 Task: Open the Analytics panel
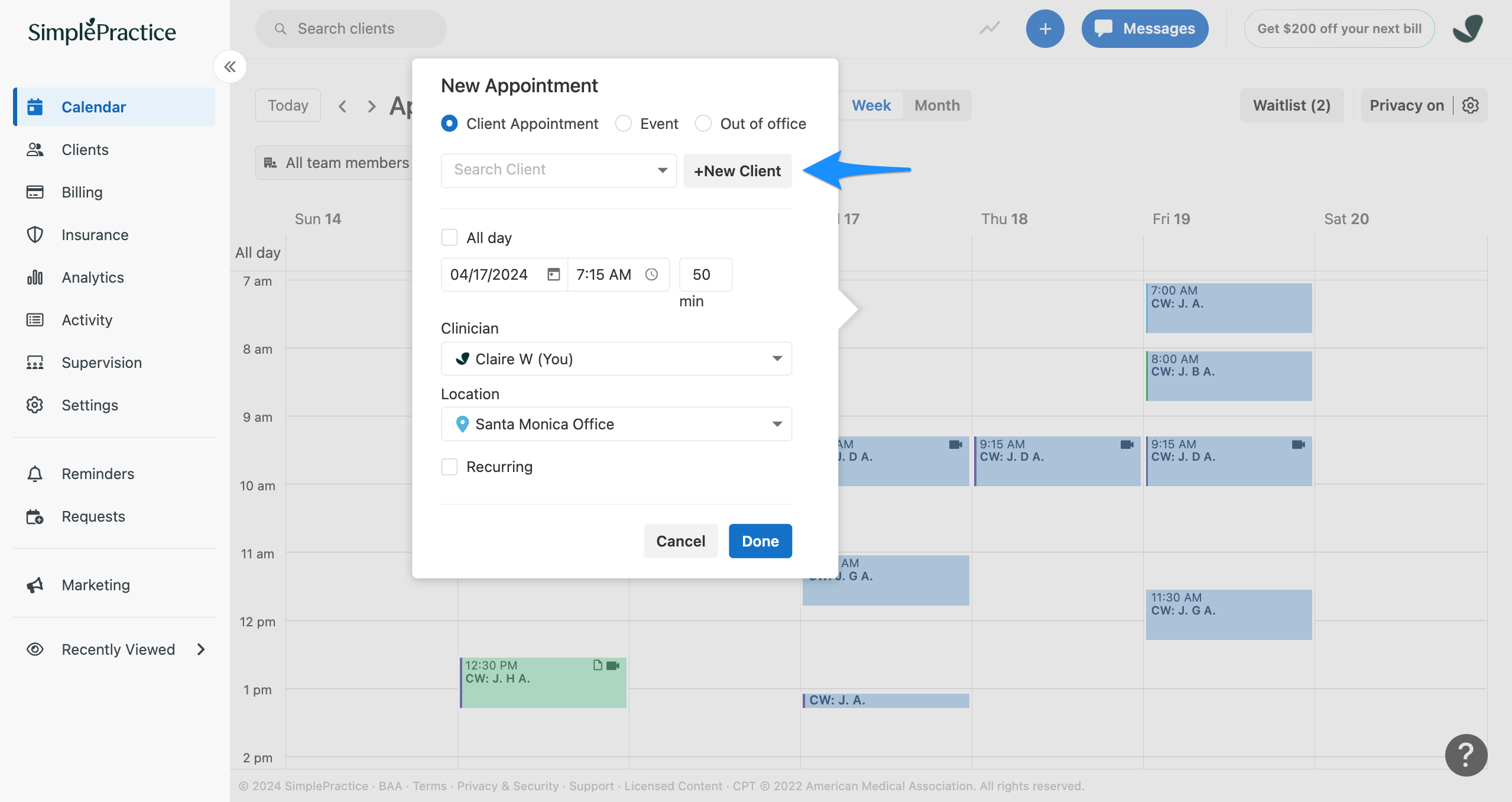point(92,277)
